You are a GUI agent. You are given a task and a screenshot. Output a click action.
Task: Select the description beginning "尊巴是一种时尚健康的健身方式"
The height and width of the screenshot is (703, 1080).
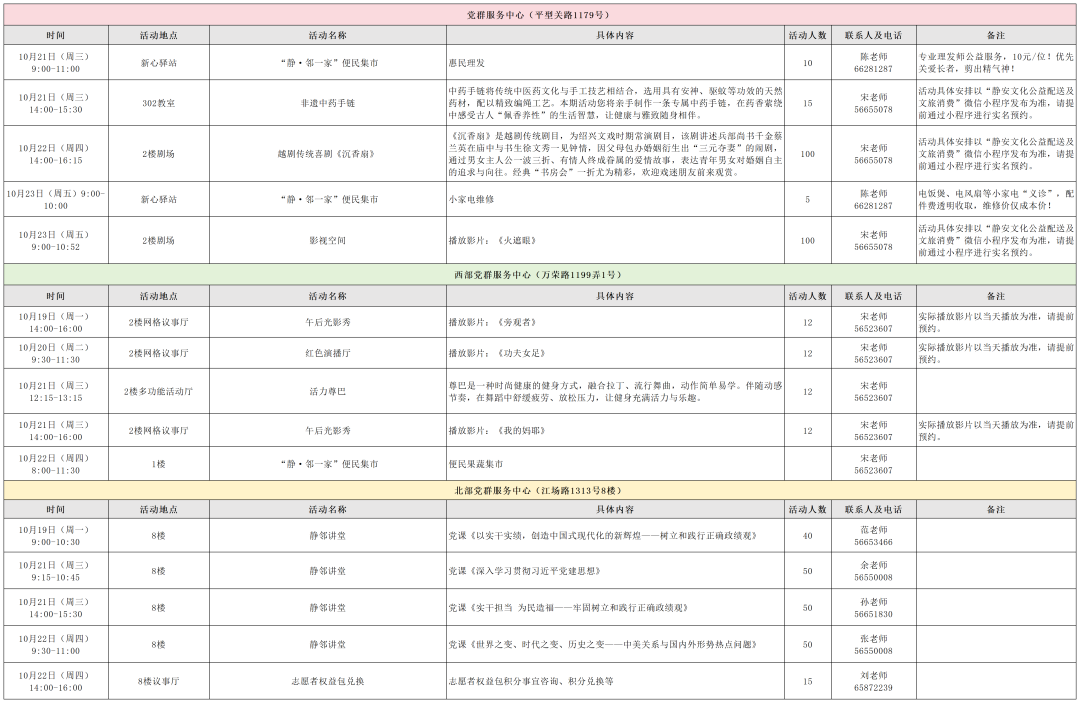(x=615, y=391)
